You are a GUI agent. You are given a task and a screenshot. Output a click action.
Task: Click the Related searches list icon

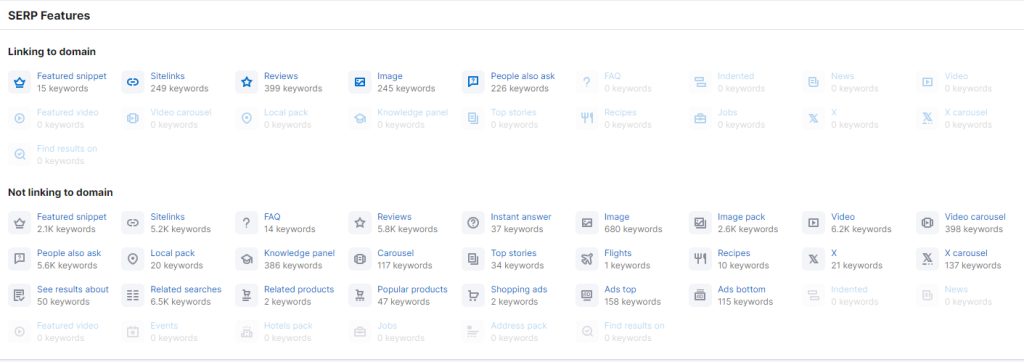(x=133, y=295)
